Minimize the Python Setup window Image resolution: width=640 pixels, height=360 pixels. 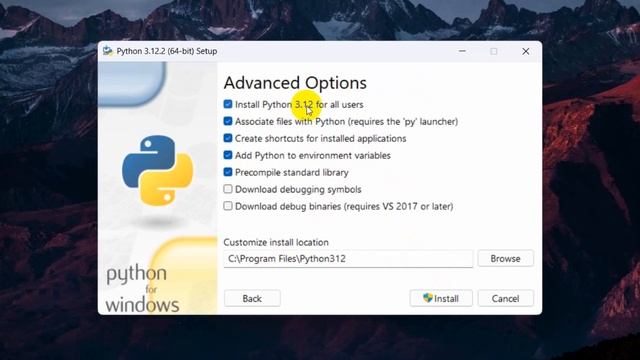point(462,51)
